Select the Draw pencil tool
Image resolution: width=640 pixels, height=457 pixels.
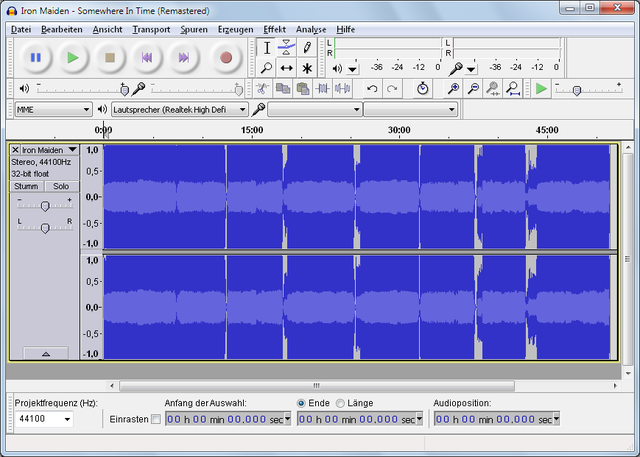pos(307,47)
